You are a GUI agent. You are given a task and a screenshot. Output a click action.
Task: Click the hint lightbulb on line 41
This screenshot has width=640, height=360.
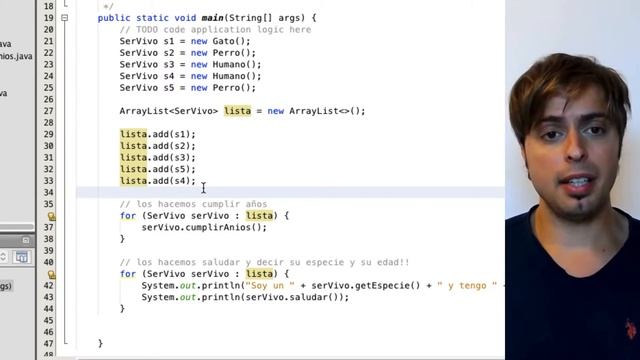[x=51, y=274]
